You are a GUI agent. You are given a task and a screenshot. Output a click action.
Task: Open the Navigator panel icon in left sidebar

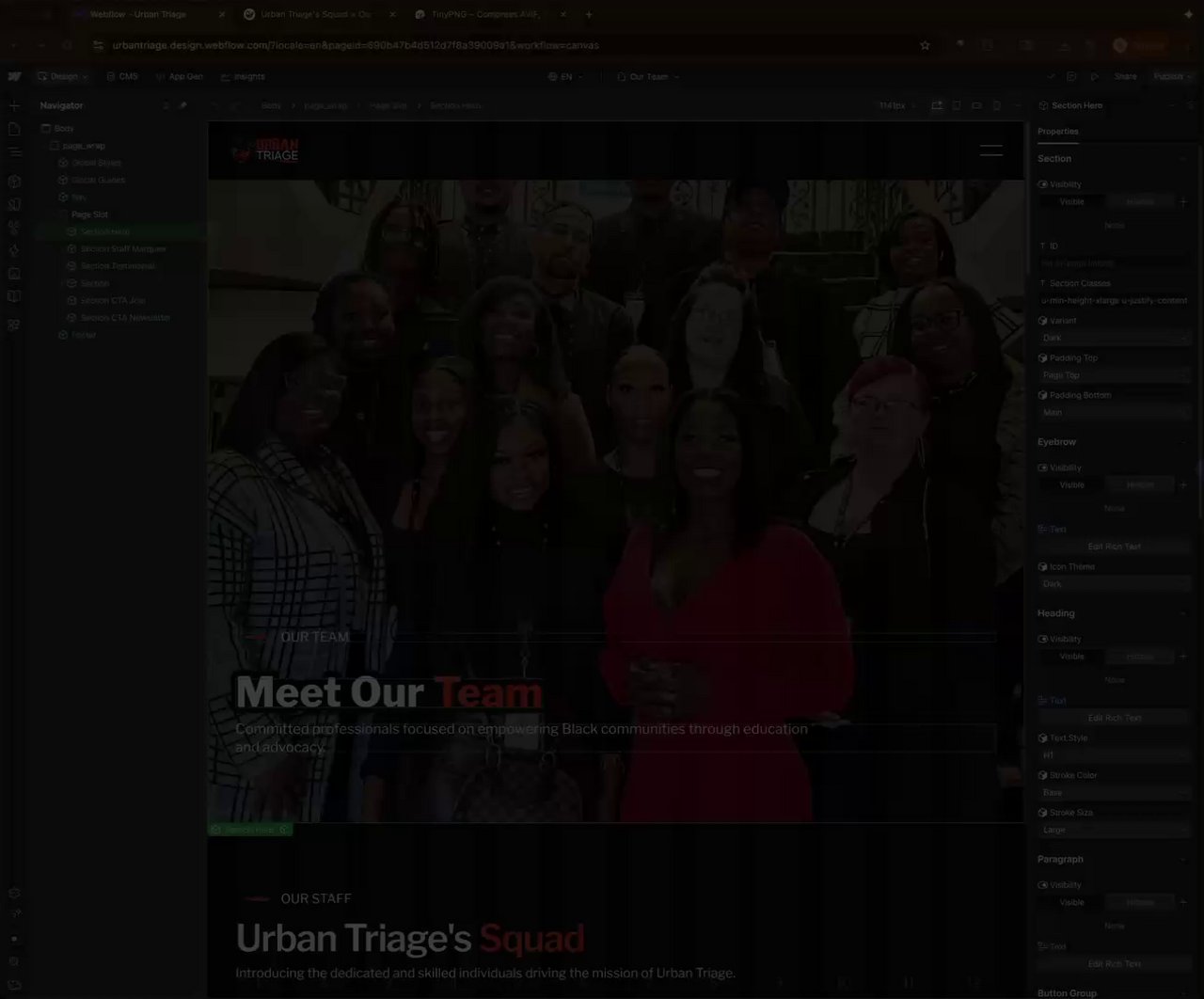pos(14,151)
